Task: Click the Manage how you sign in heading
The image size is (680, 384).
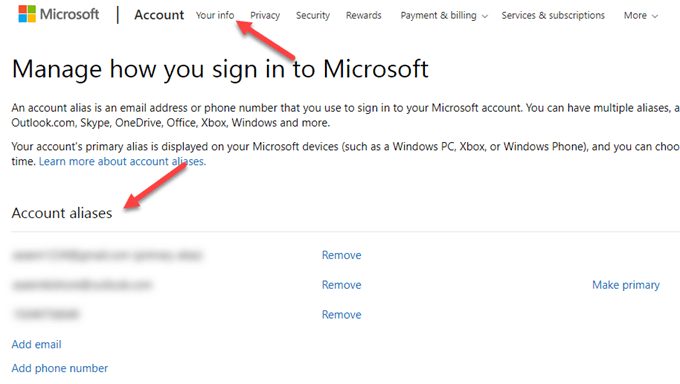Action: (220, 69)
